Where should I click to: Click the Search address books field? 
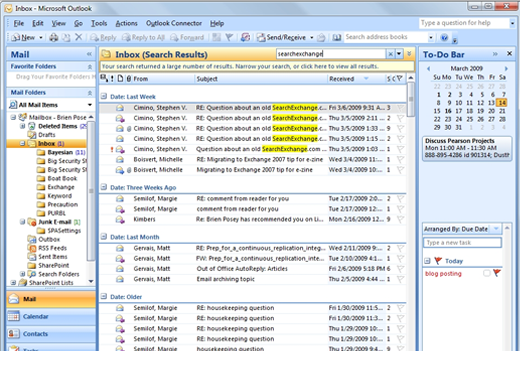(385, 37)
